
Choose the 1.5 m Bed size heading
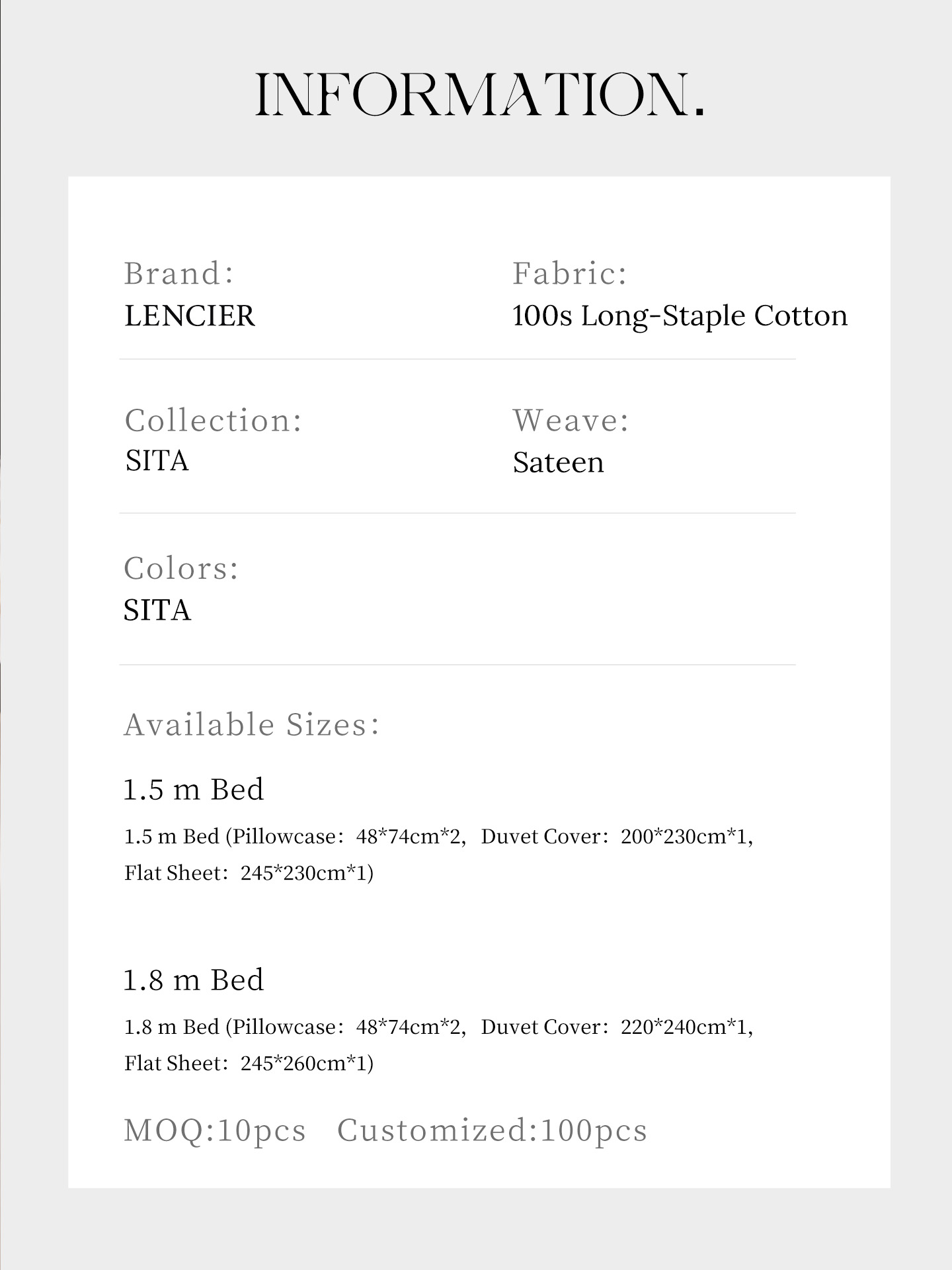click(194, 789)
